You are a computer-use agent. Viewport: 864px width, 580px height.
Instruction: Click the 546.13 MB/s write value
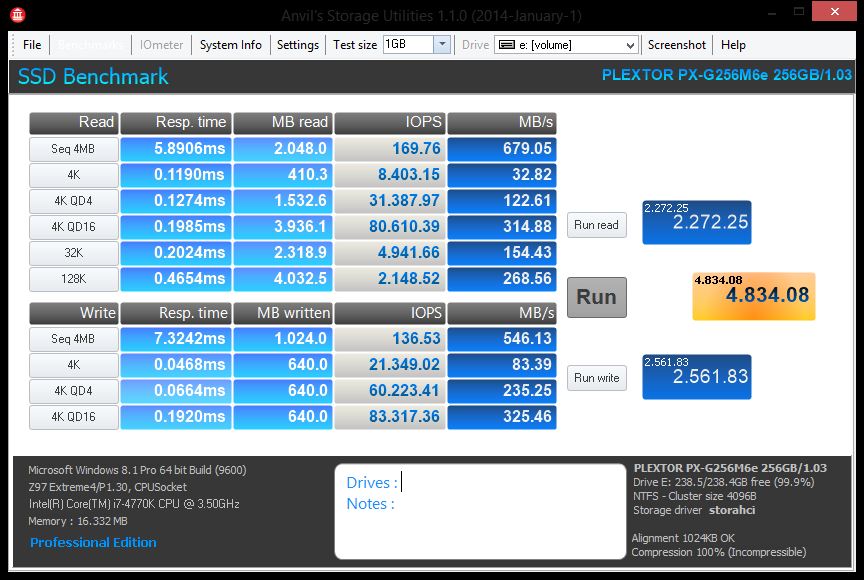[502, 339]
